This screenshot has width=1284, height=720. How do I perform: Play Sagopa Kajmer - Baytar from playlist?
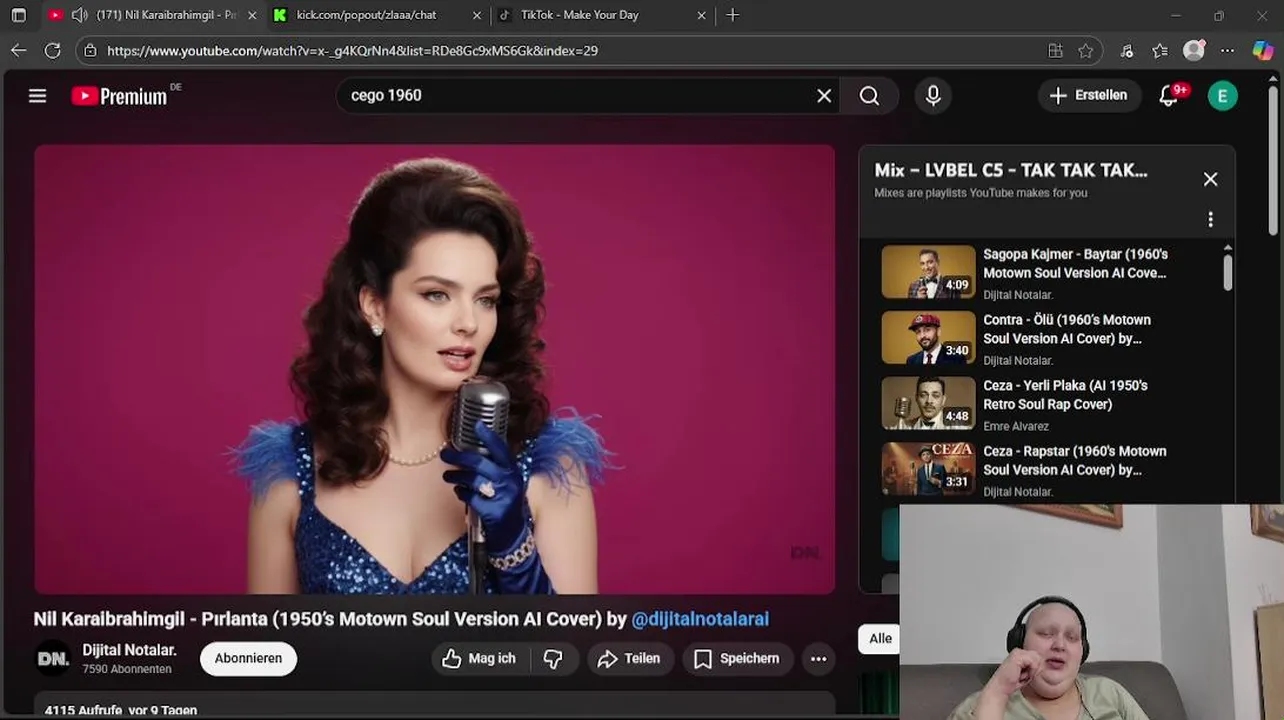tap(1075, 263)
